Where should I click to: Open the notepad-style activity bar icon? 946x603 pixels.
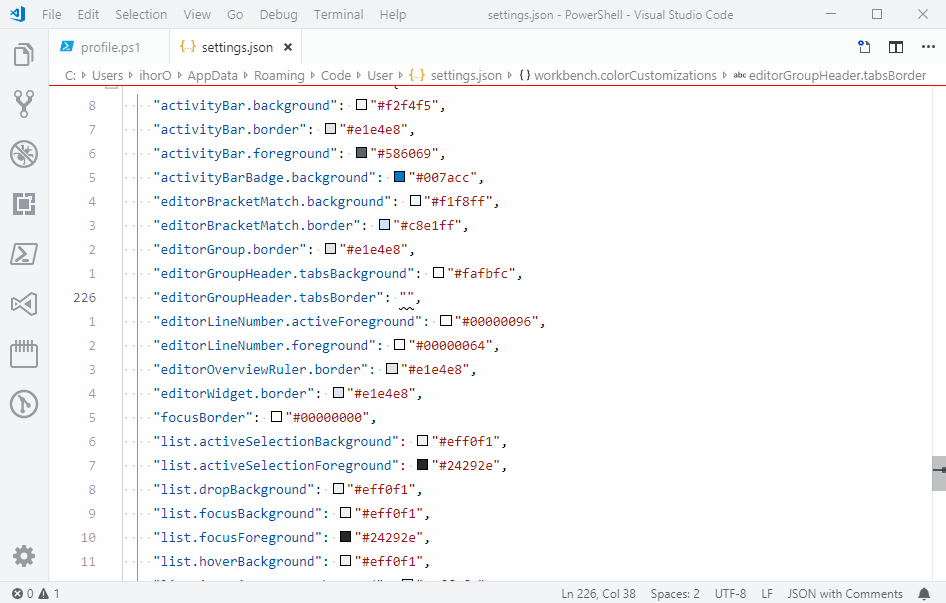point(24,354)
